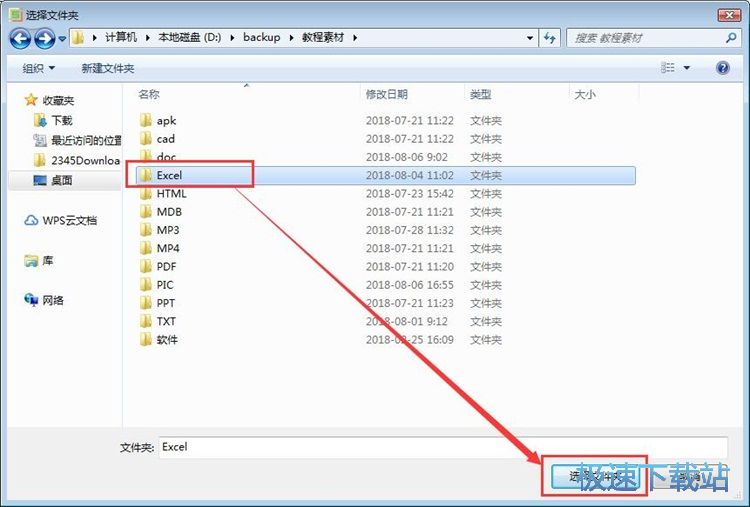The image size is (750, 507).
Task: Select 教程素材 in the address path
Action: coord(323,37)
